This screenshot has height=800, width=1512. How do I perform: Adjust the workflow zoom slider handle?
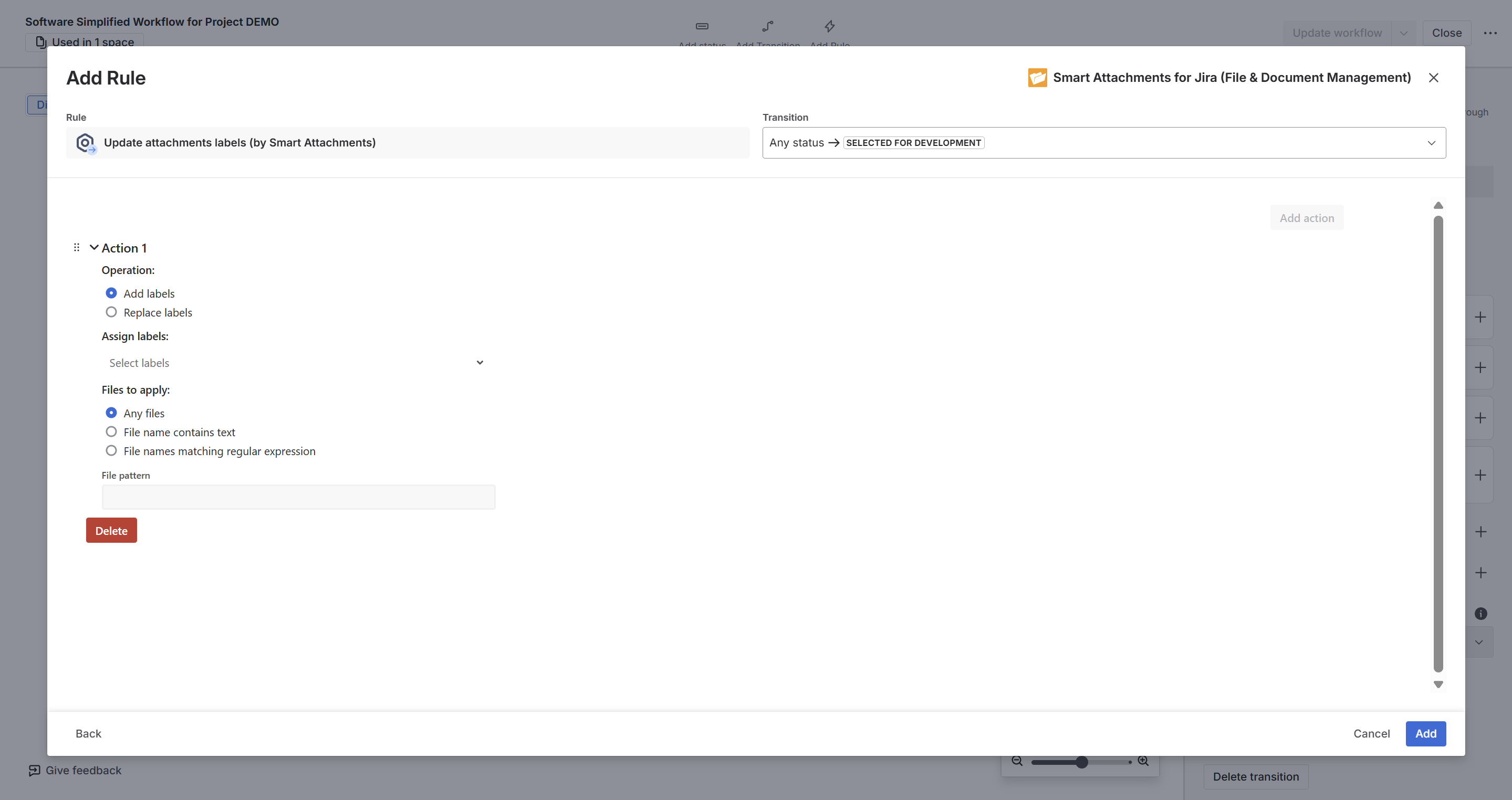pos(1082,762)
